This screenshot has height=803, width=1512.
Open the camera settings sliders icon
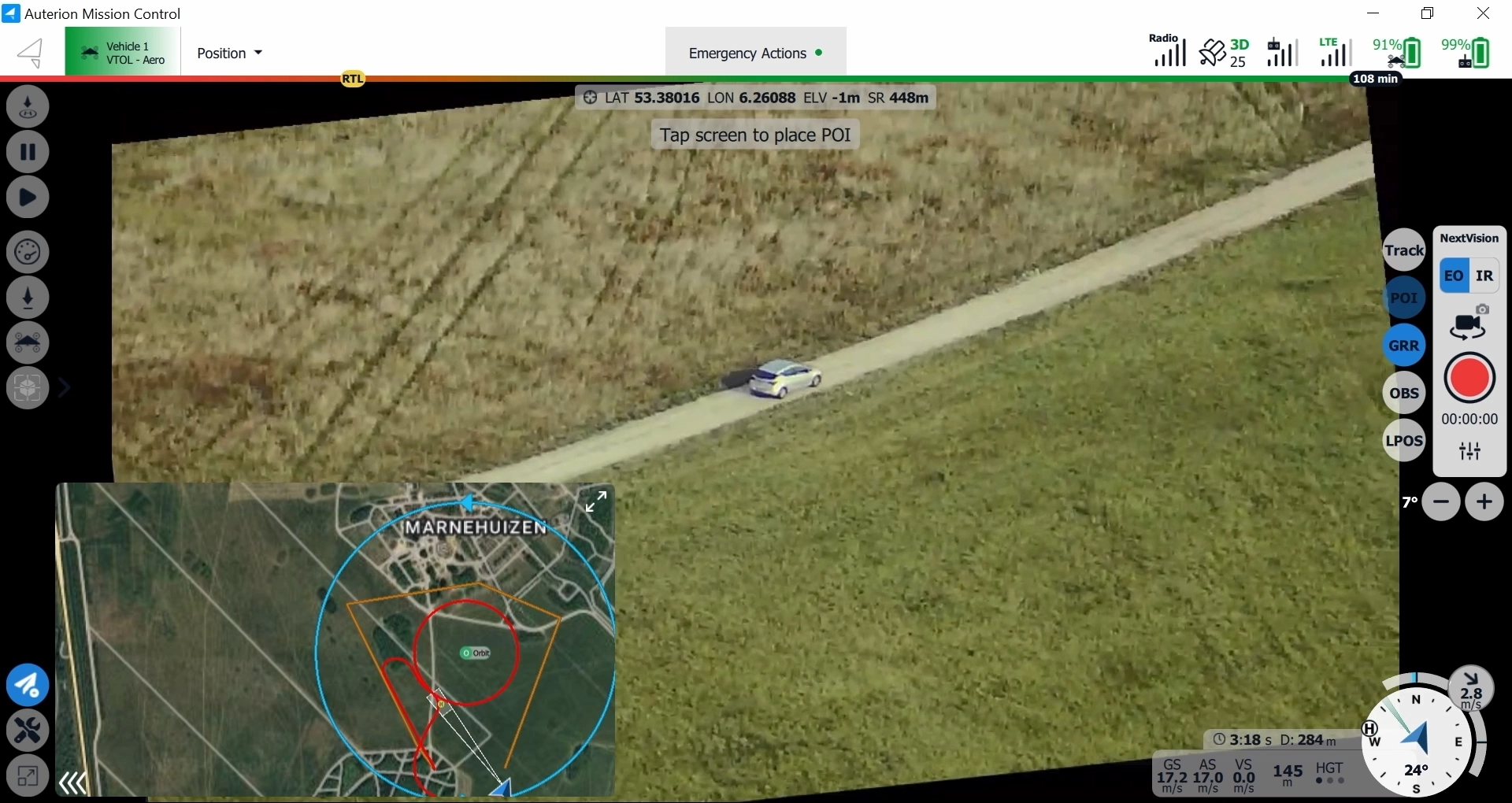coord(1469,451)
